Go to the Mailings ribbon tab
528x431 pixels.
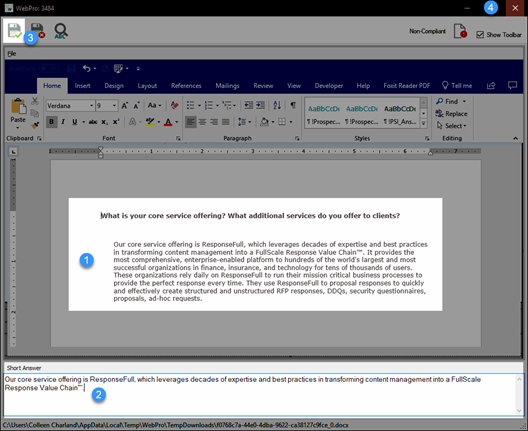click(227, 86)
